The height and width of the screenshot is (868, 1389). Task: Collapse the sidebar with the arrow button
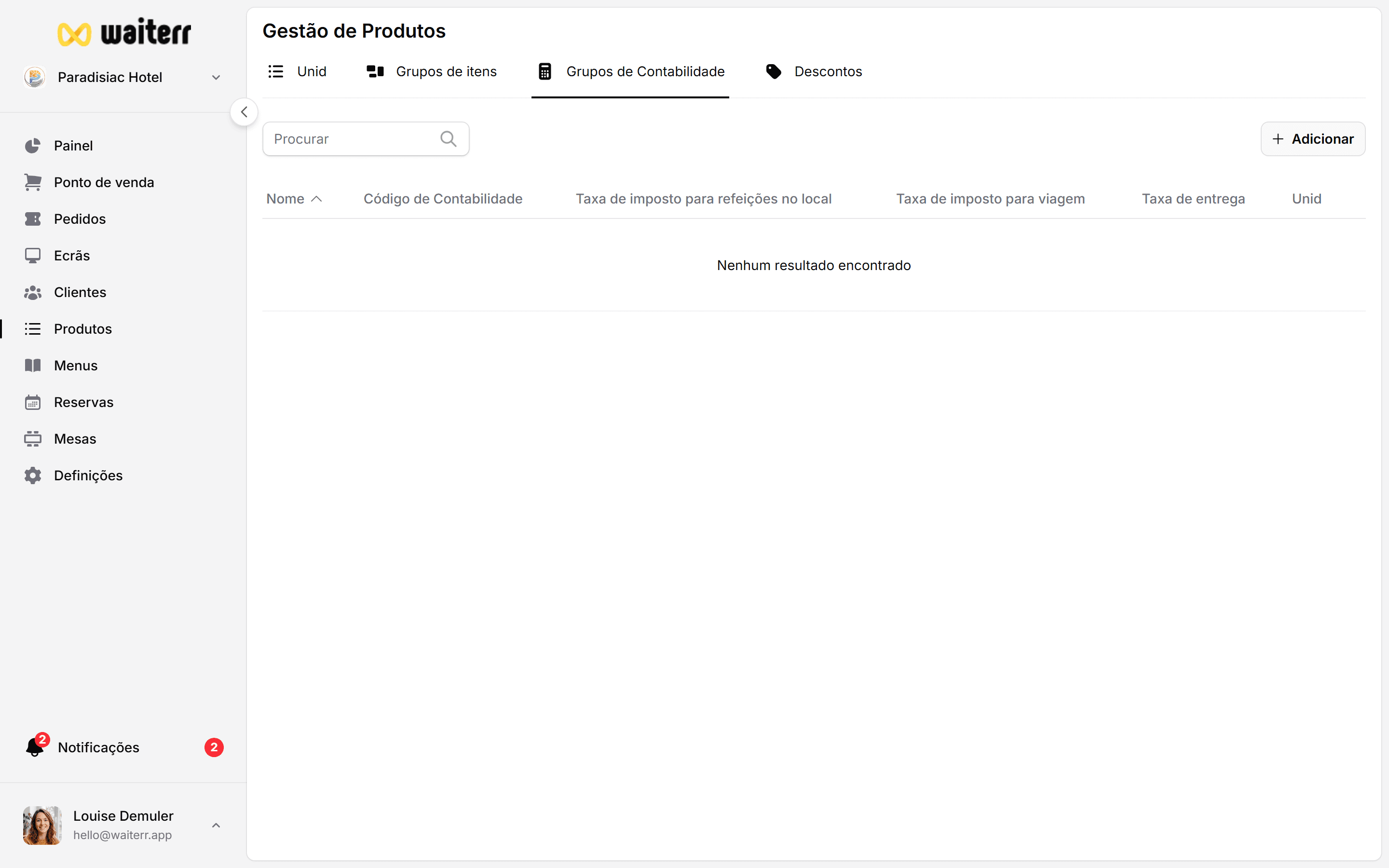244,112
